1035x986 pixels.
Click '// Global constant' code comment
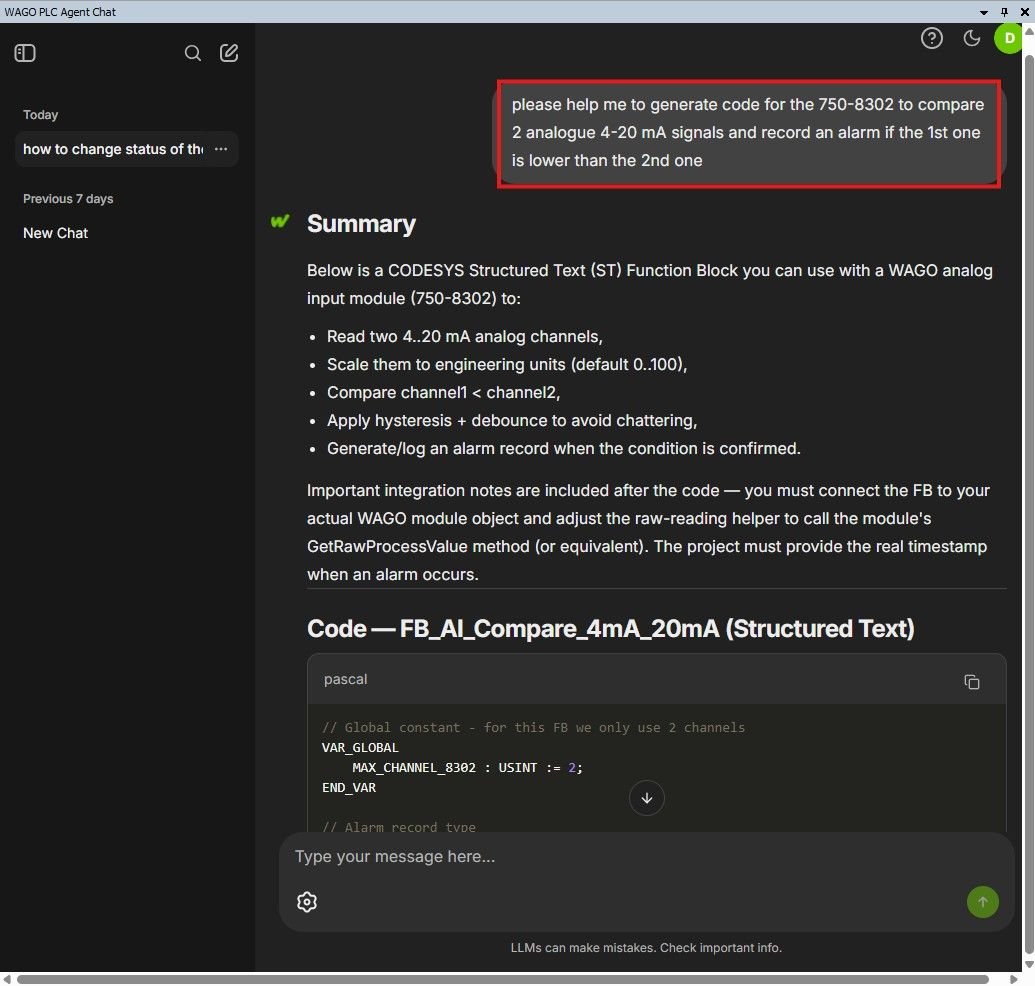(x=533, y=727)
